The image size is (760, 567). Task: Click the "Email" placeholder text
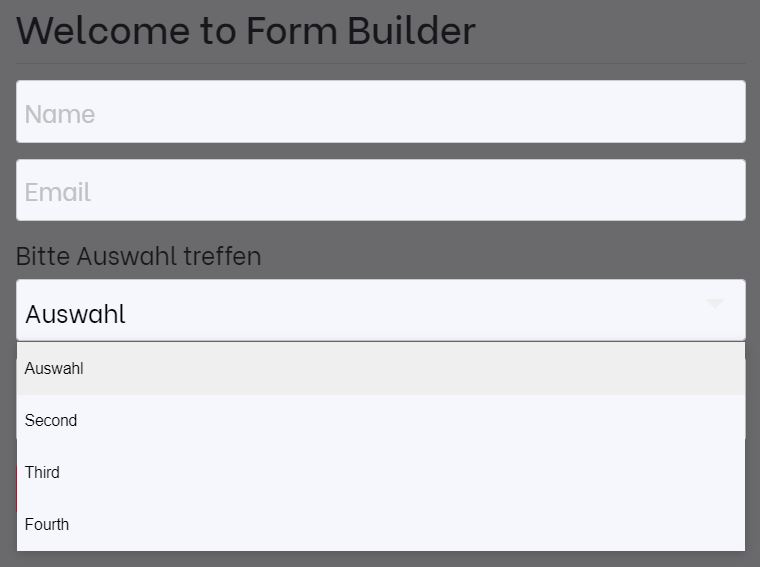(58, 192)
